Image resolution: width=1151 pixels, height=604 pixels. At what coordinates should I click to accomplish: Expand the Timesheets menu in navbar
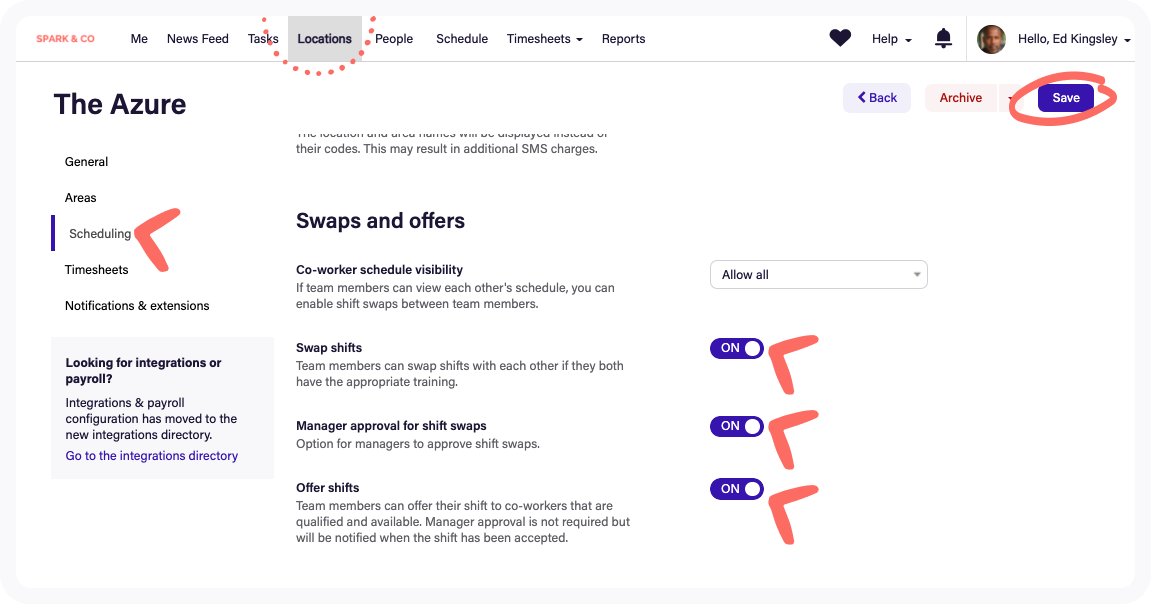(x=545, y=39)
